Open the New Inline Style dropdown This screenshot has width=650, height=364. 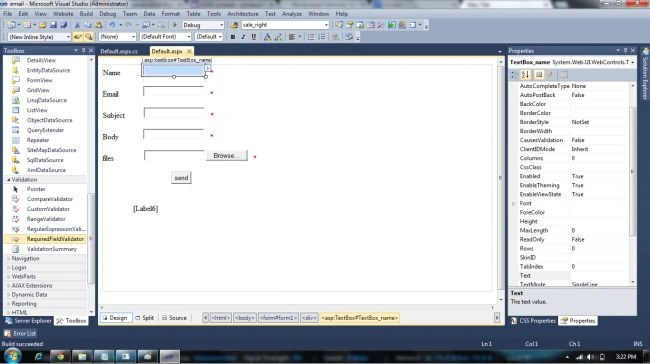(68, 37)
